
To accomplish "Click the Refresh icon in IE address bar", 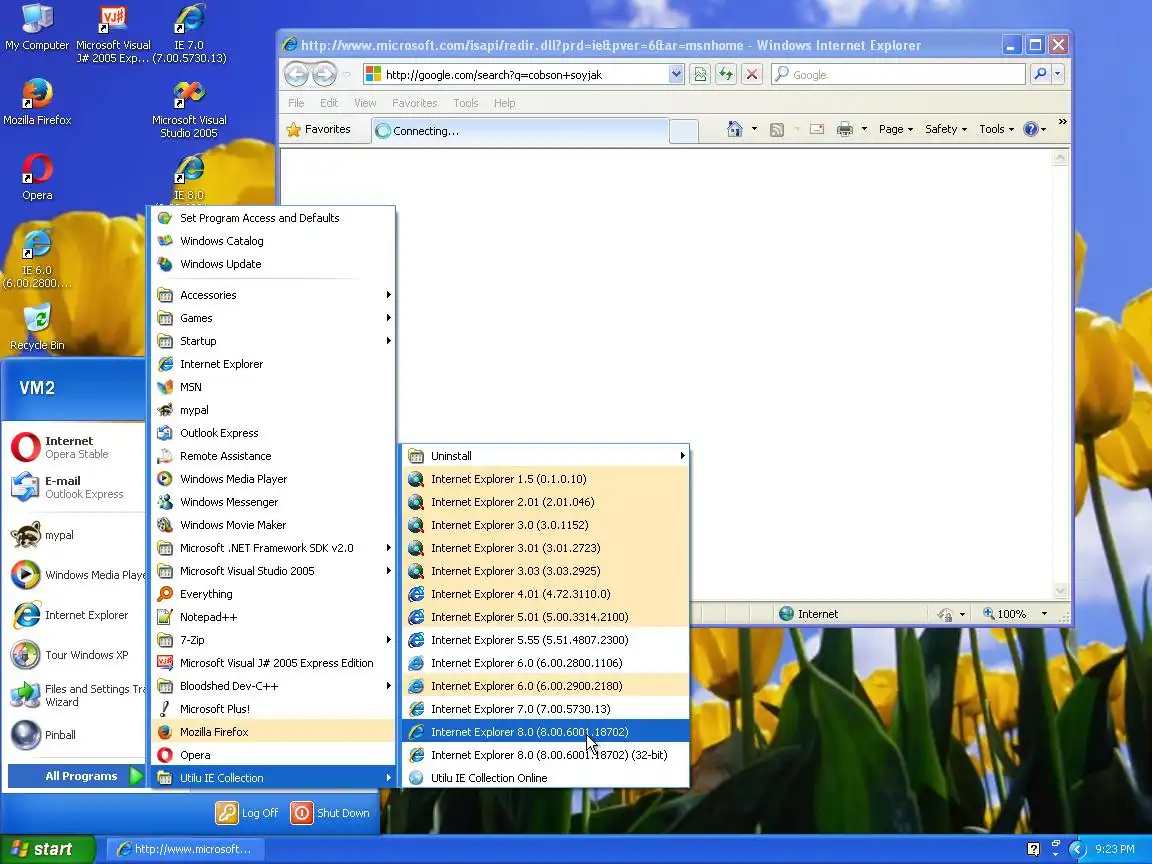I will coord(726,74).
